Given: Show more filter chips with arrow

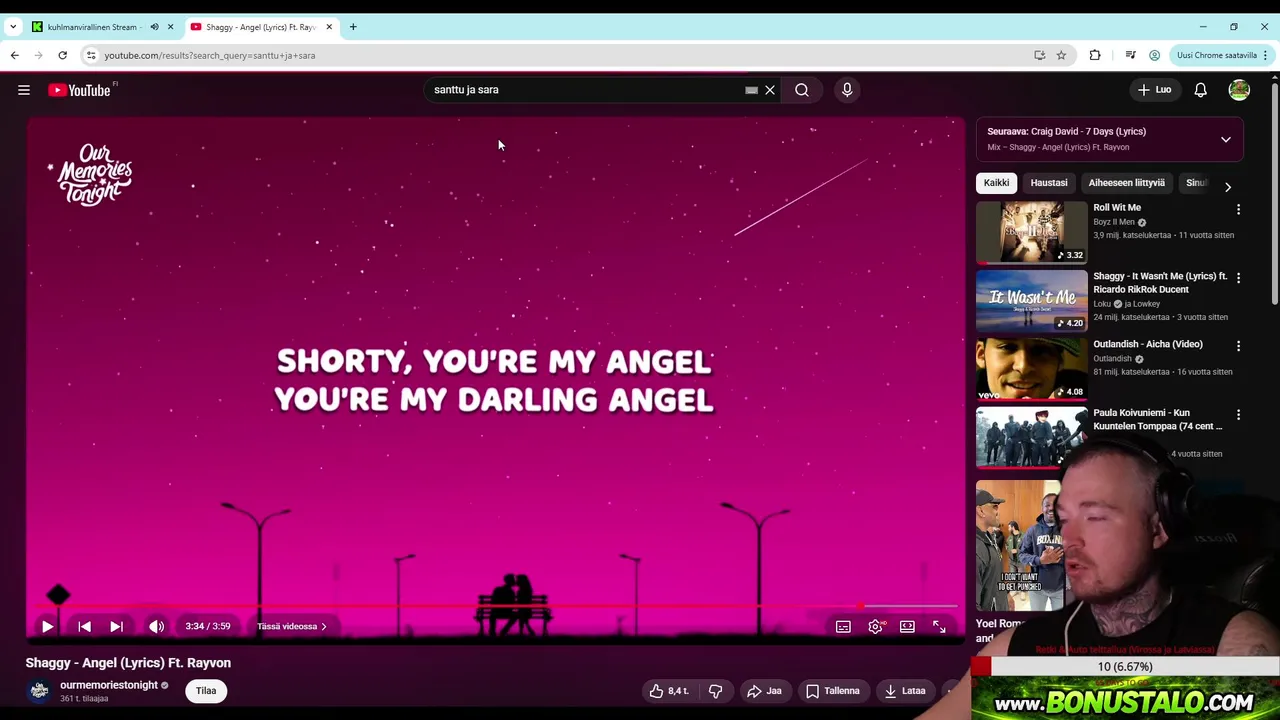Looking at the screenshot, I should point(1227,186).
